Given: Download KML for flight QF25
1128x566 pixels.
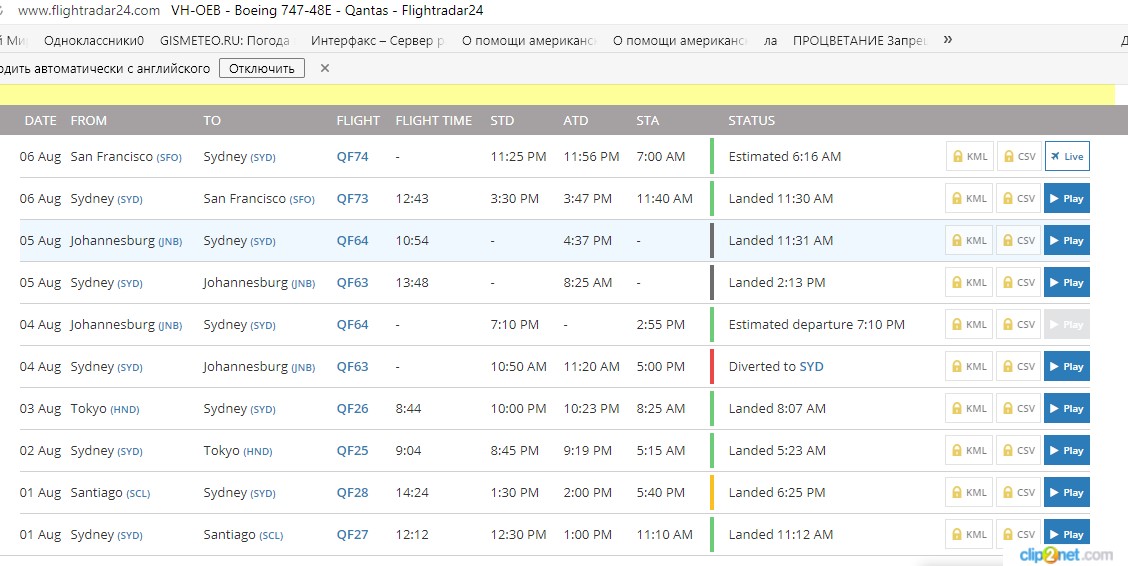Looking at the screenshot, I should (970, 450).
